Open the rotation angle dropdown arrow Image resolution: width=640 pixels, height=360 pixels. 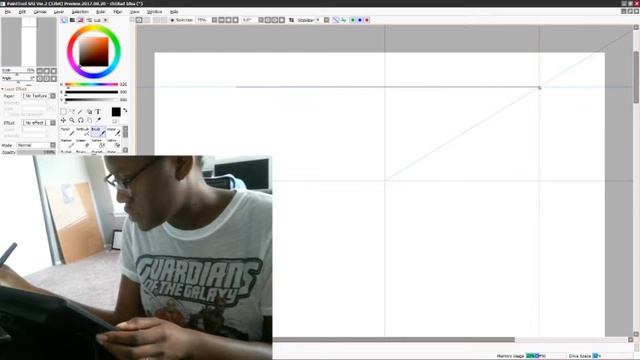[x=261, y=20]
